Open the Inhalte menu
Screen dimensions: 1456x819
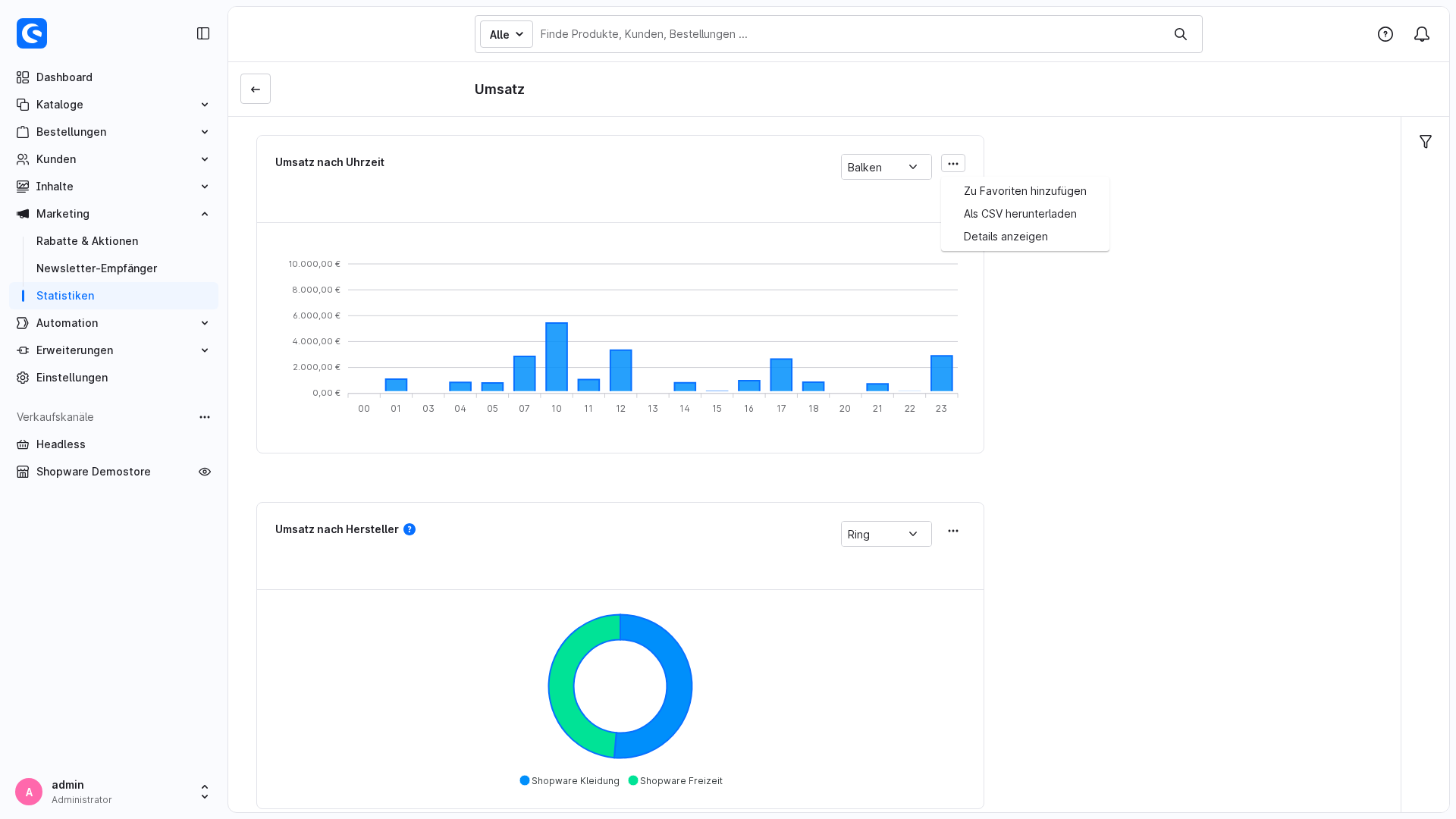(x=114, y=187)
